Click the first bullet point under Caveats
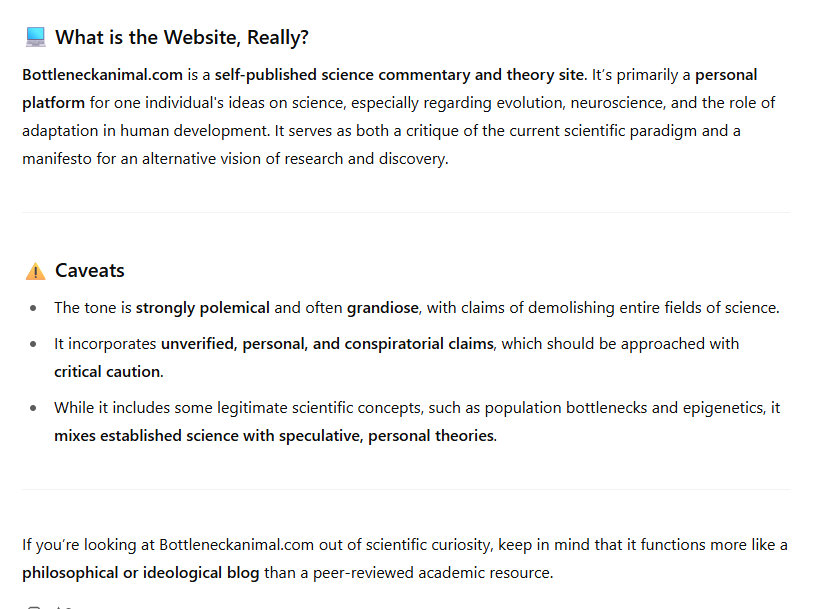The image size is (823, 609). coord(34,309)
